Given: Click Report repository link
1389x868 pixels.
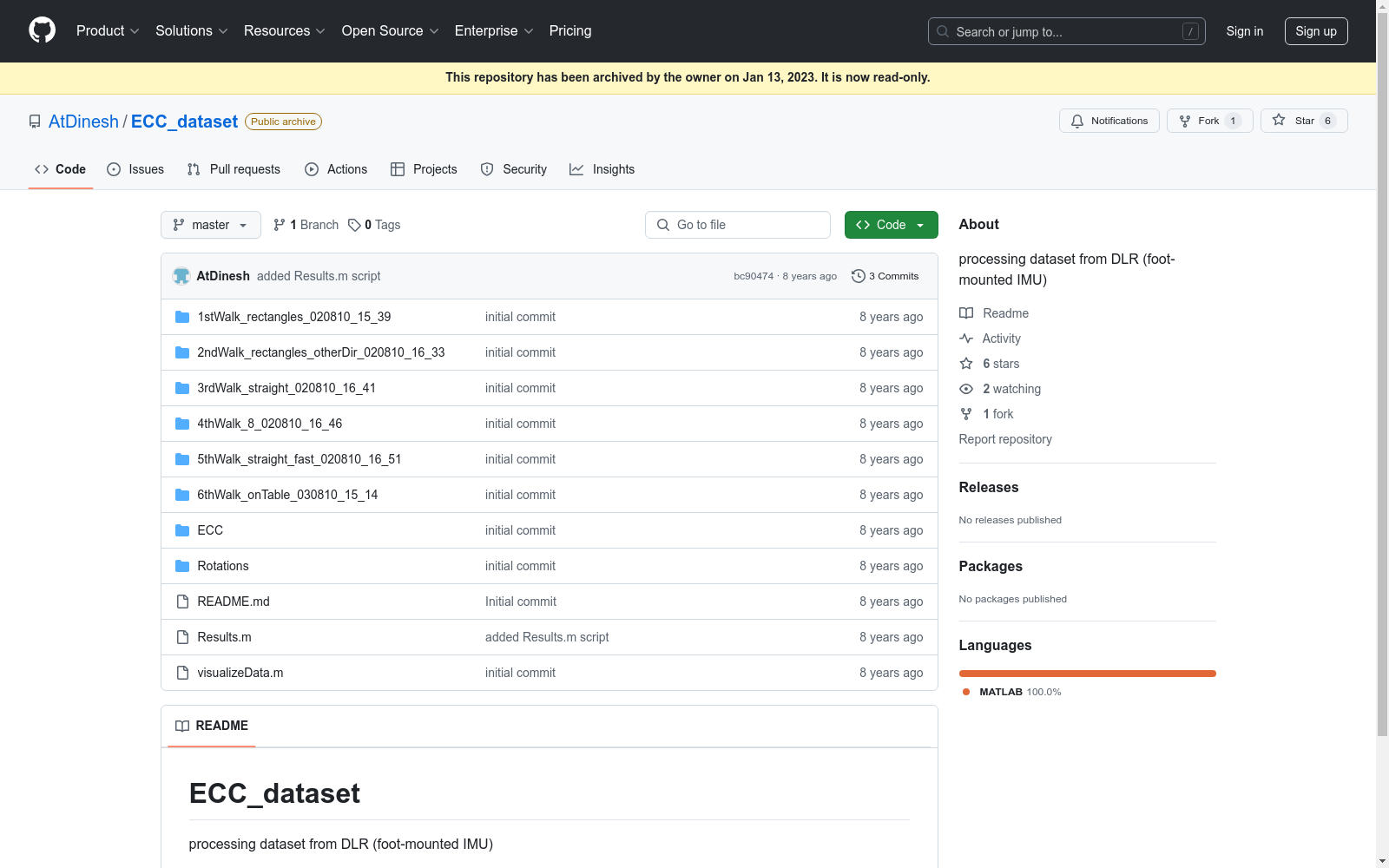Looking at the screenshot, I should click(1005, 439).
